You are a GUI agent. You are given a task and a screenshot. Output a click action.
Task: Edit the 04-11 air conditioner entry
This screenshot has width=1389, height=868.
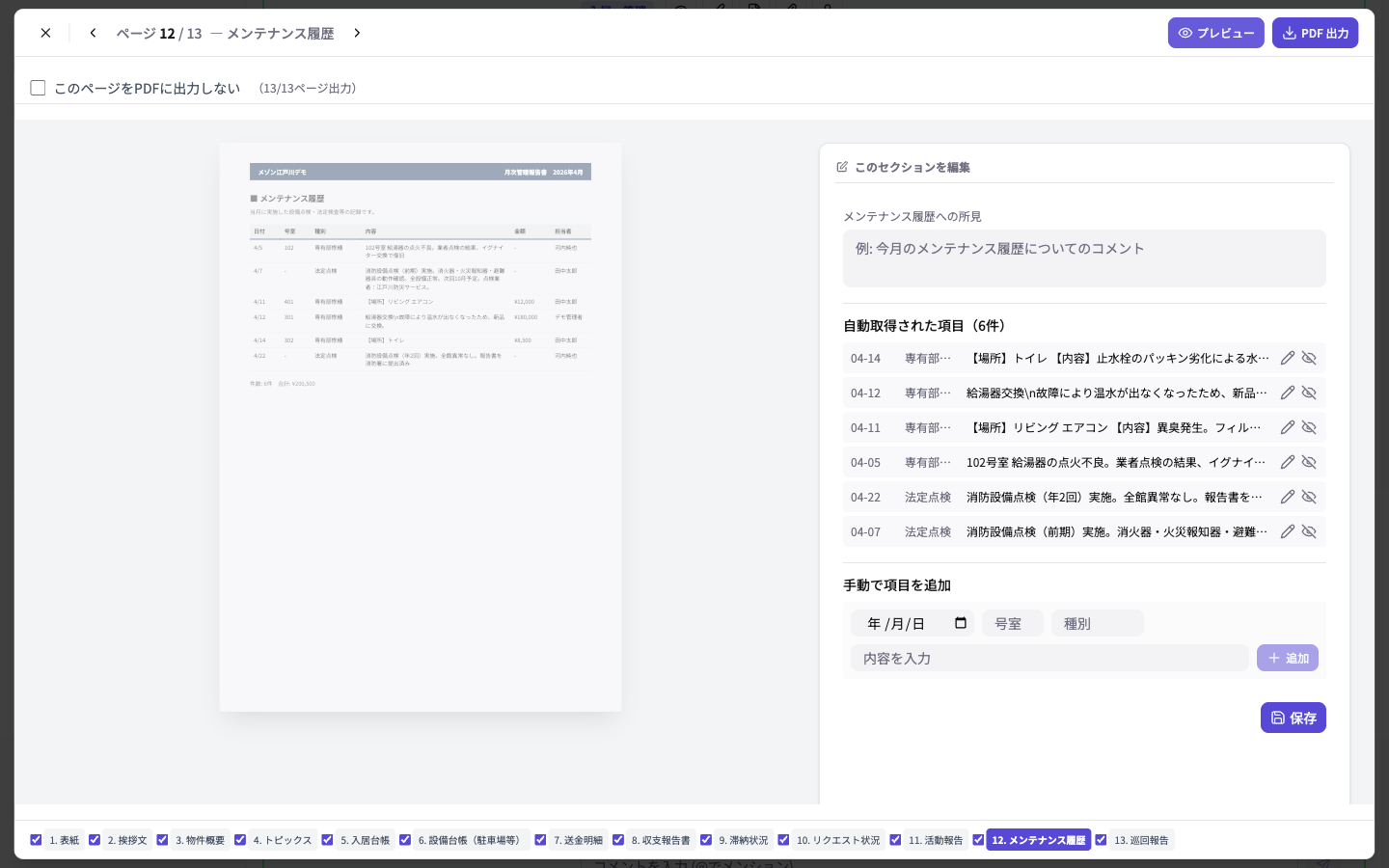(1288, 427)
